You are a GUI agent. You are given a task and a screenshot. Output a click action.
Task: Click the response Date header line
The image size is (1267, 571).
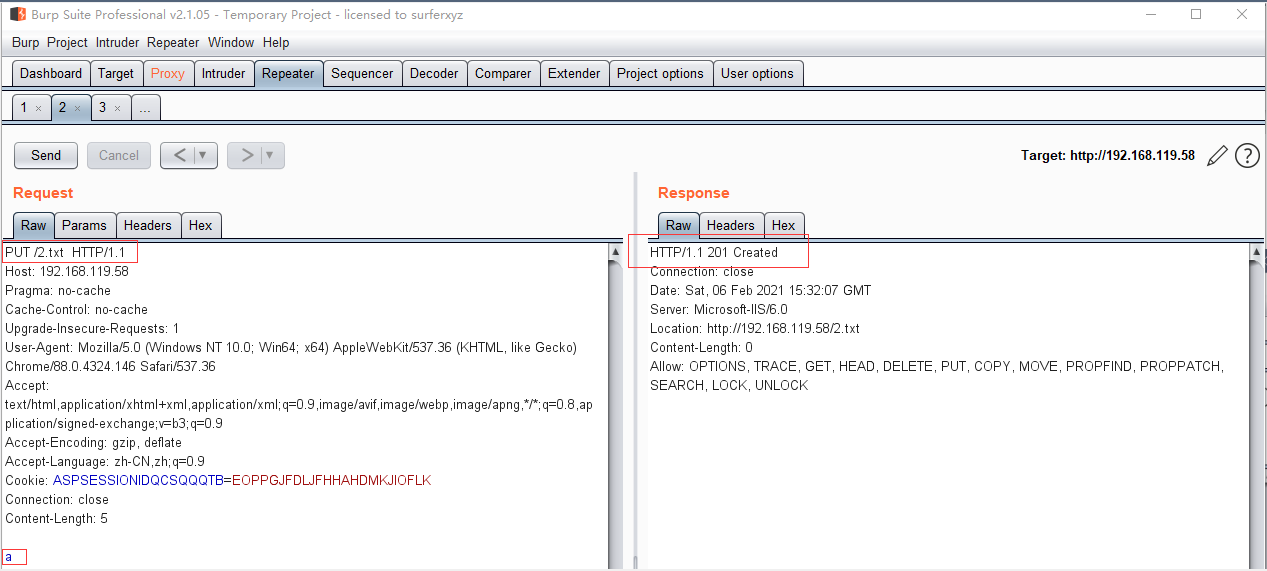click(761, 290)
